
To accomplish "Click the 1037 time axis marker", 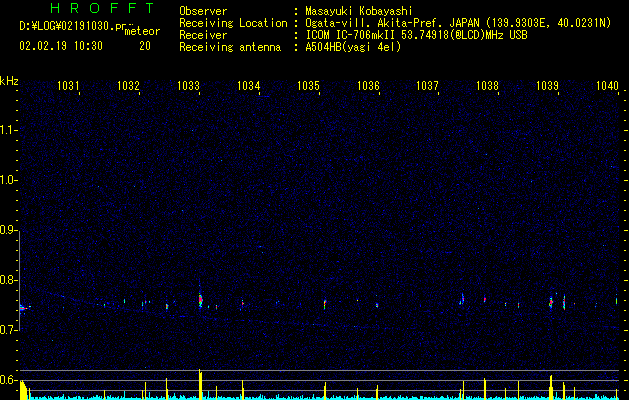I will coord(427,85).
